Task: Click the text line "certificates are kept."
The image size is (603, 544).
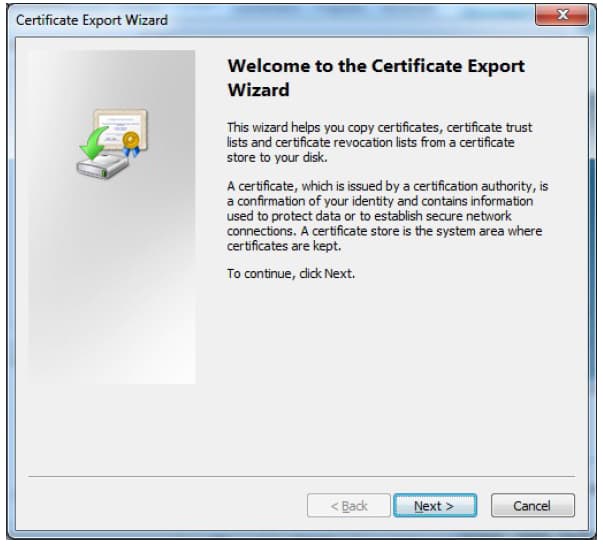Action: 284,245
